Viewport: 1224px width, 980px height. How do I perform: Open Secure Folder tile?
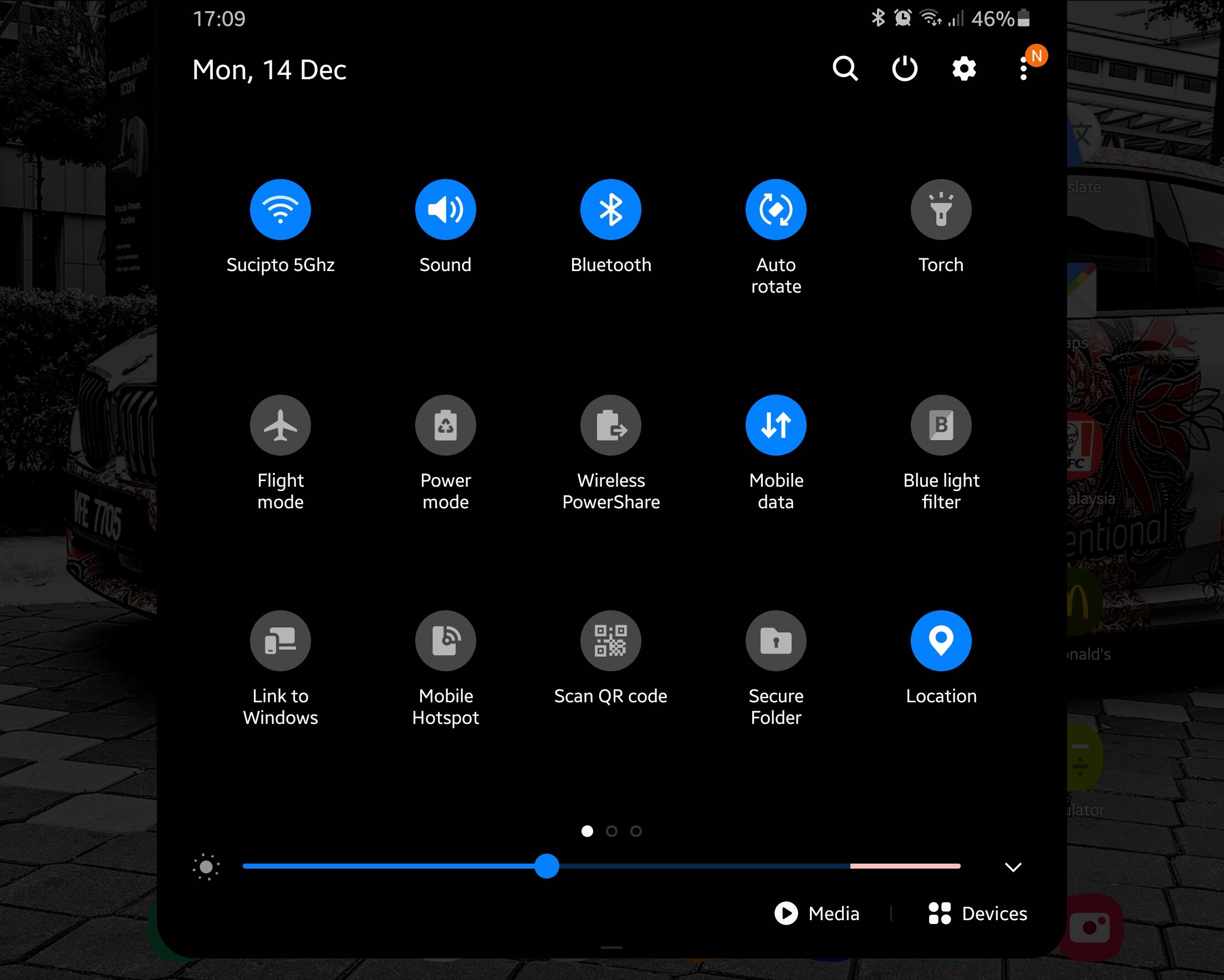pyautogui.click(x=776, y=640)
